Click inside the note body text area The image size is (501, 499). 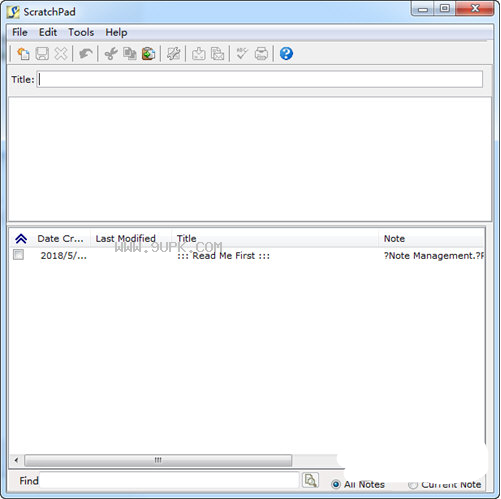(250, 159)
